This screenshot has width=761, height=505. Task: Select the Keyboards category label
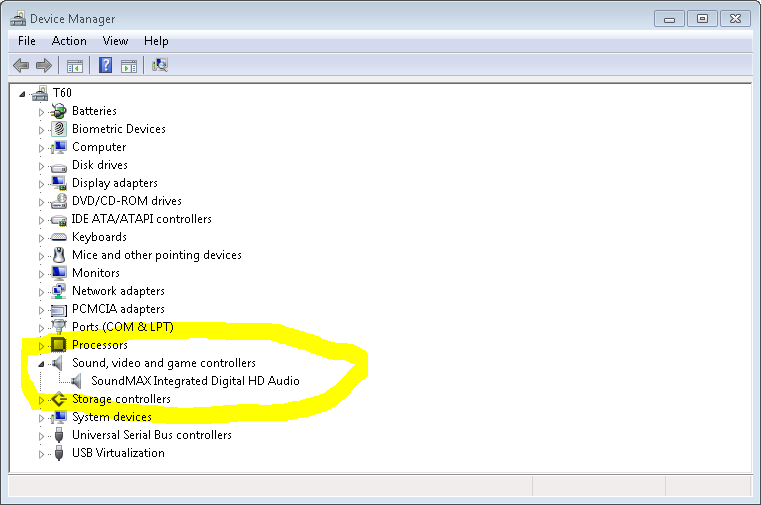[99, 237]
